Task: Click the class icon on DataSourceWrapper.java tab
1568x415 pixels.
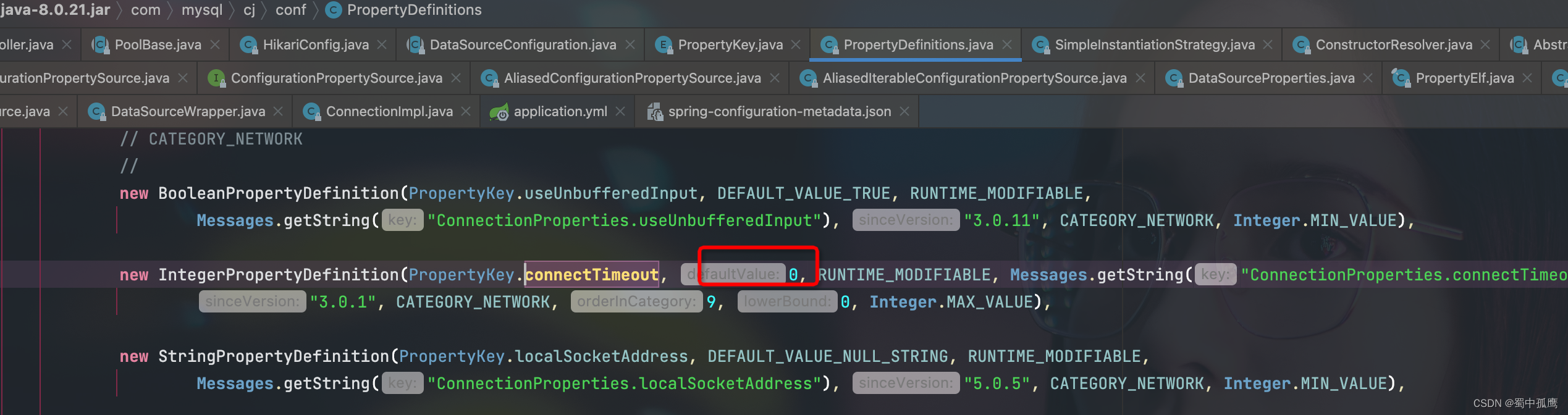Action: (x=96, y=112)
